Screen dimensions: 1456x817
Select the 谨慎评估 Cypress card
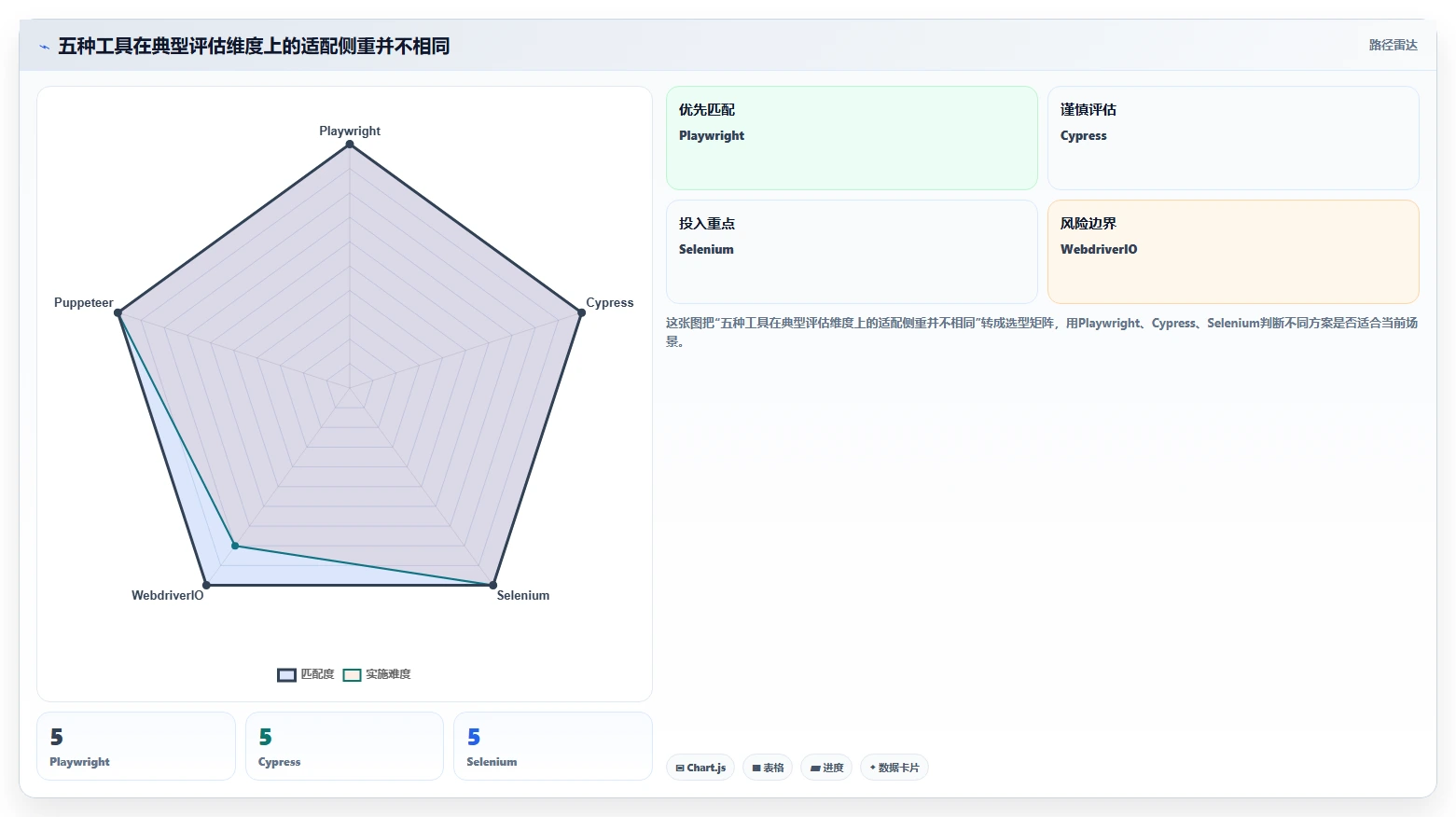click(x=1233, y=138)
